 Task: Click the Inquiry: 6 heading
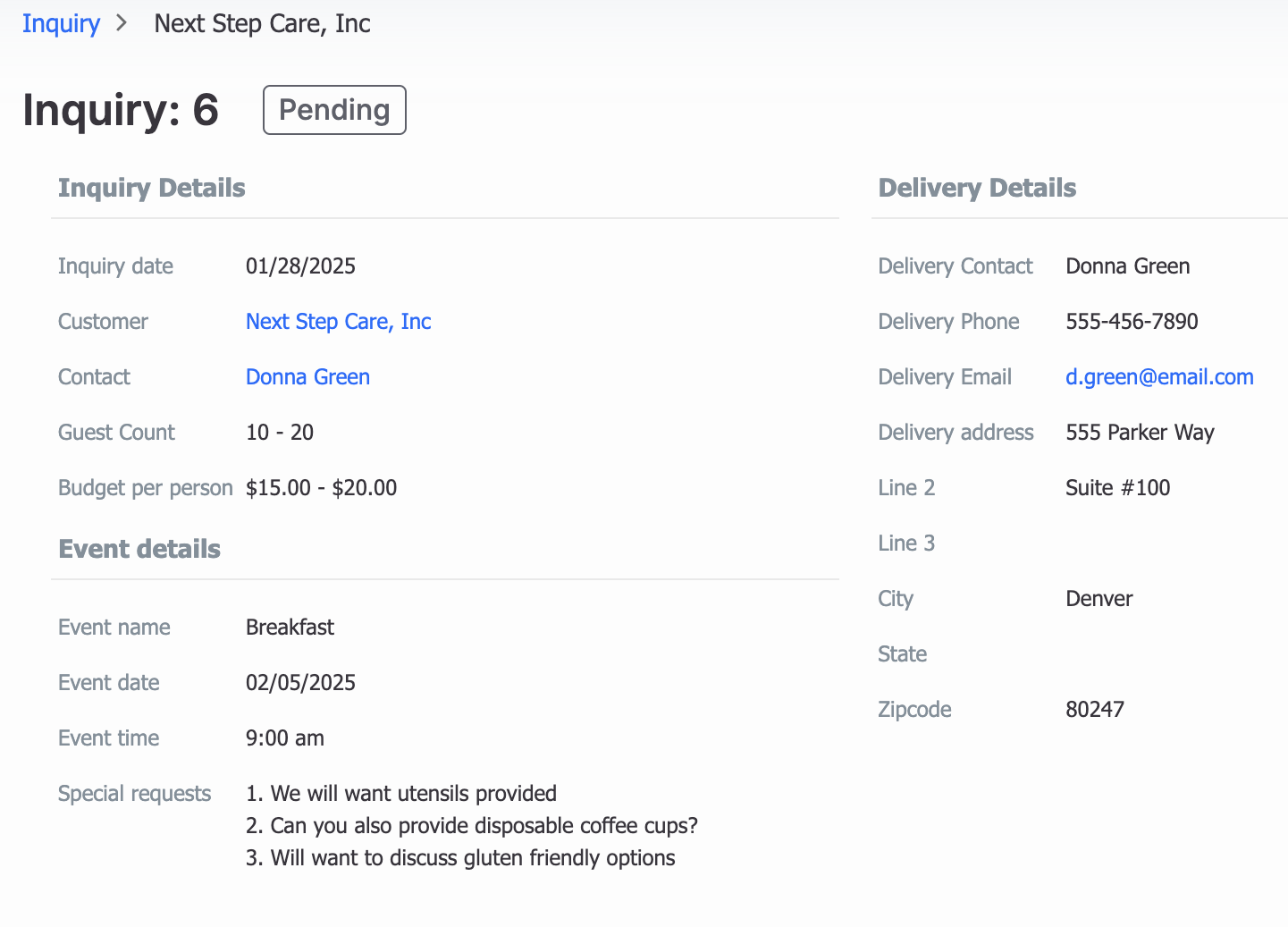pos(121,110)
